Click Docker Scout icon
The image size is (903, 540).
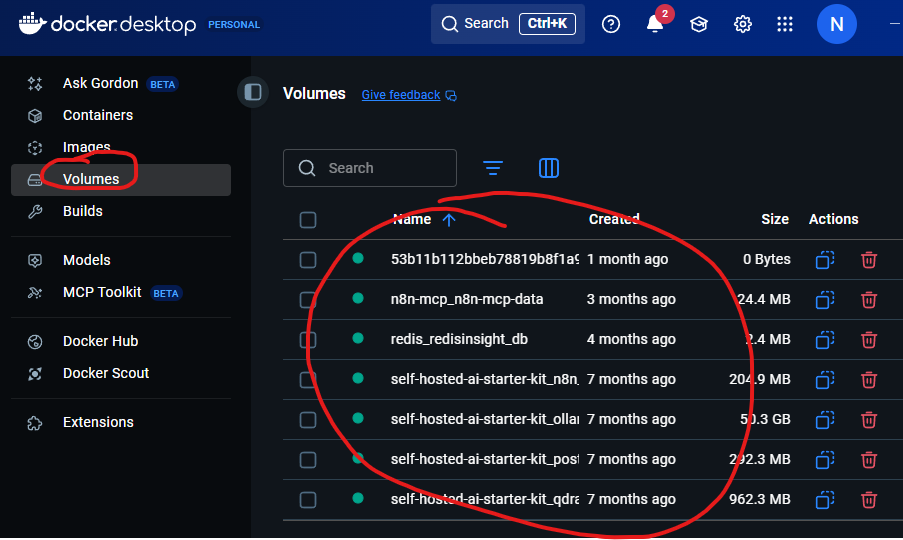click(35, 374)
